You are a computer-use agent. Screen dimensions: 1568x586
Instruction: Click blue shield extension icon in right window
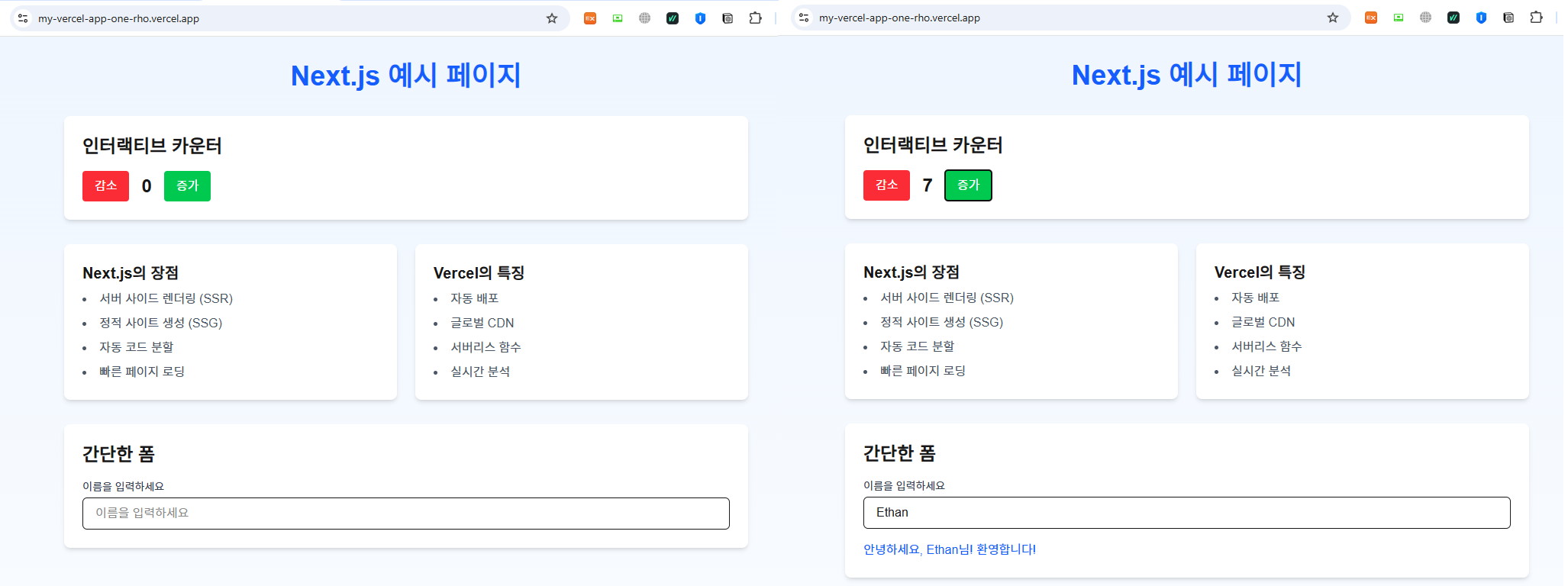tap(1481, 18)
